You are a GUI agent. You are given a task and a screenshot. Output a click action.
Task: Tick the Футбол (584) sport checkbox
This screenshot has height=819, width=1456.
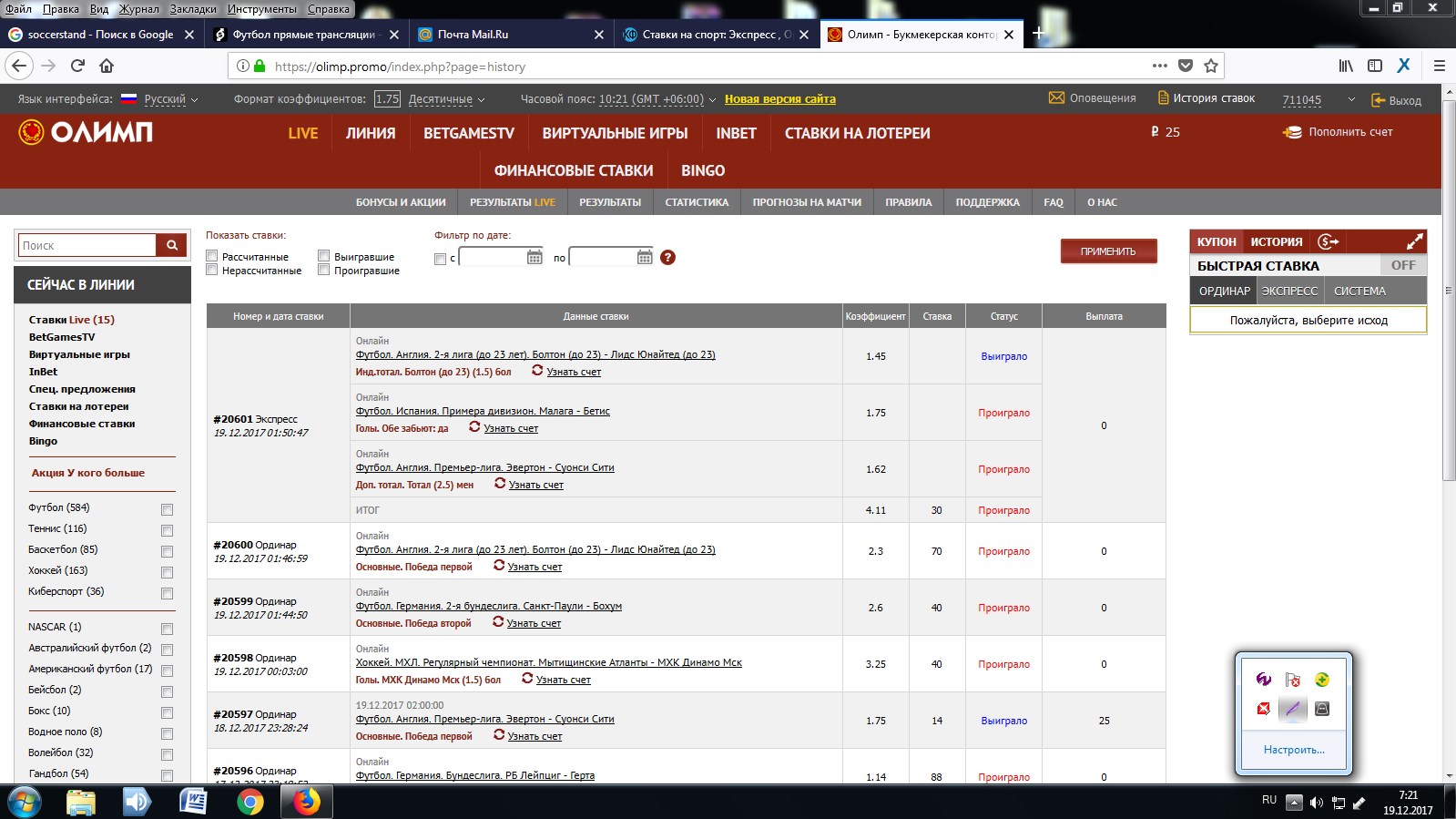(x=167, y=509)
